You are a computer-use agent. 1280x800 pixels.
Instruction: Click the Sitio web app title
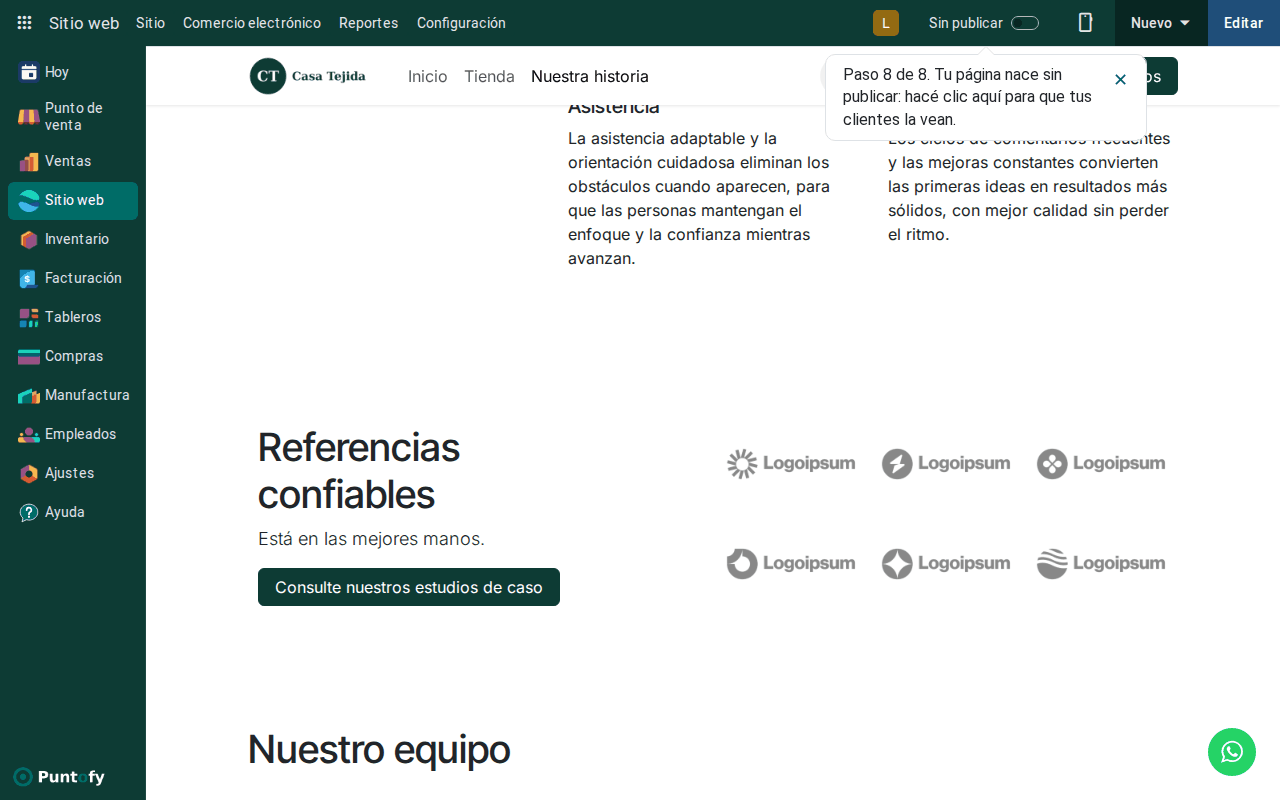tap(84, 23)
